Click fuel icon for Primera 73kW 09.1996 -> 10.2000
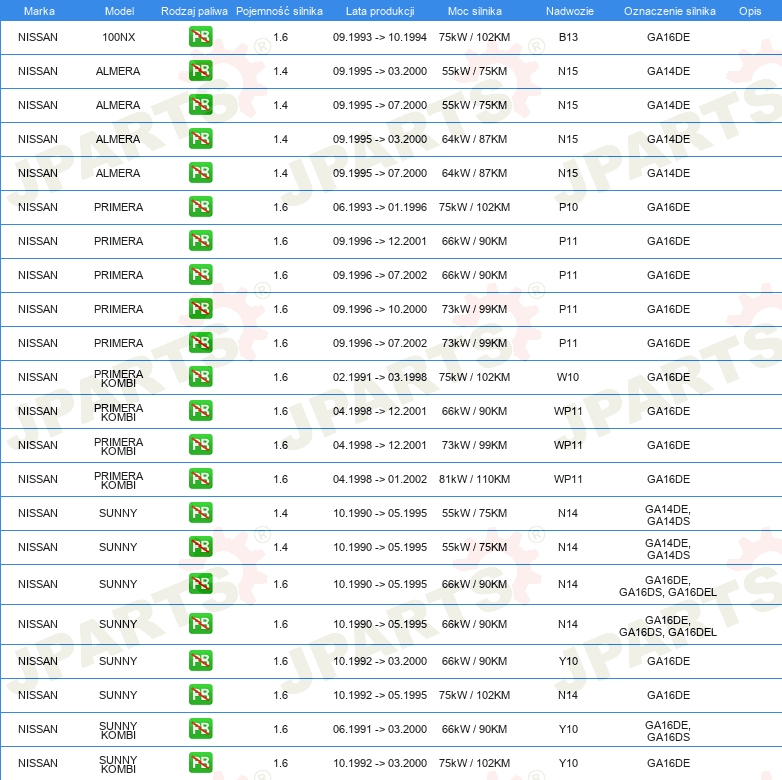 [x=200, y=308]
